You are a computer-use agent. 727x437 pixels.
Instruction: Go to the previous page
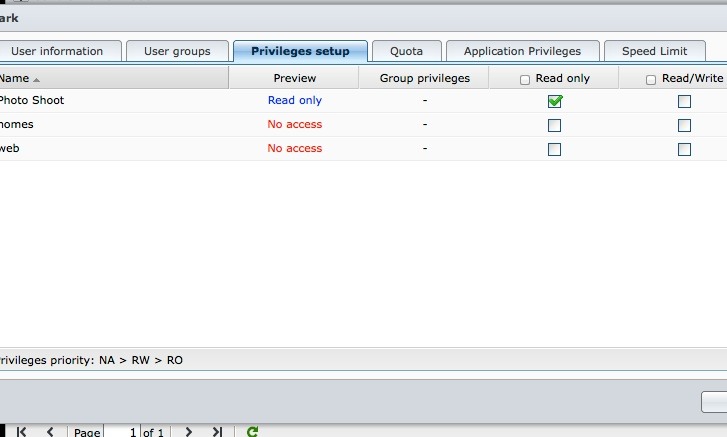(x=50, y=432)
